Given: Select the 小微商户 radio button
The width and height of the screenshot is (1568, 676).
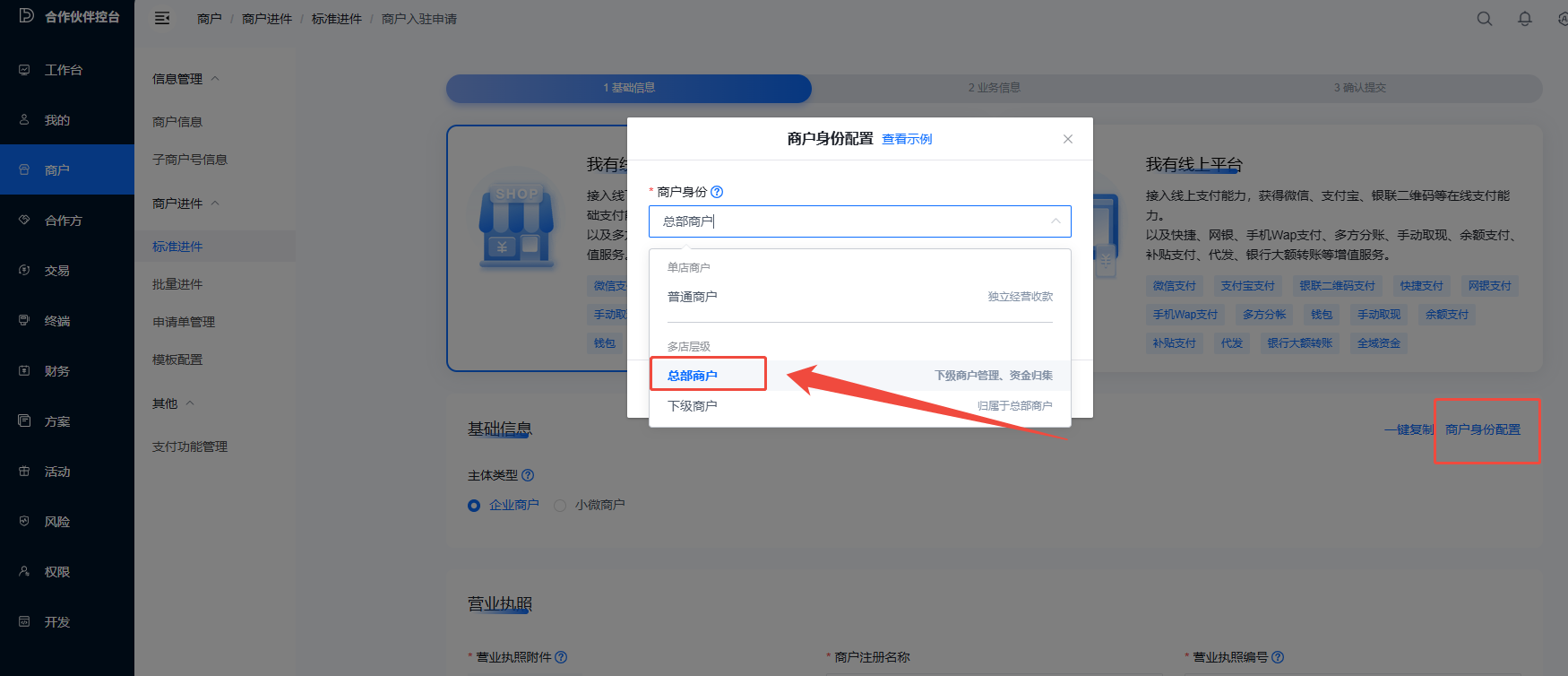Looking at the screenshot, I should pyautogui.click(x=560, y=506).
